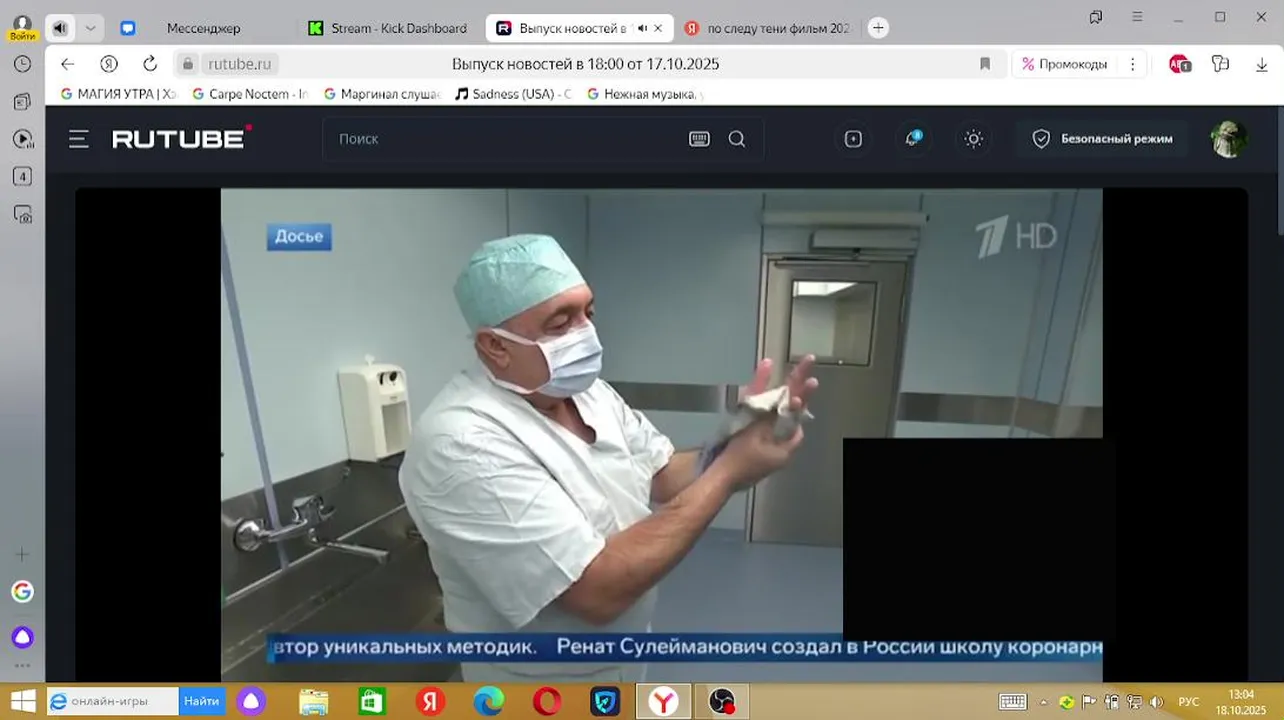The height and width of the screenshot is (720, 1284).
Task: Launch Alice from taskbar
Action: point(251,702)
